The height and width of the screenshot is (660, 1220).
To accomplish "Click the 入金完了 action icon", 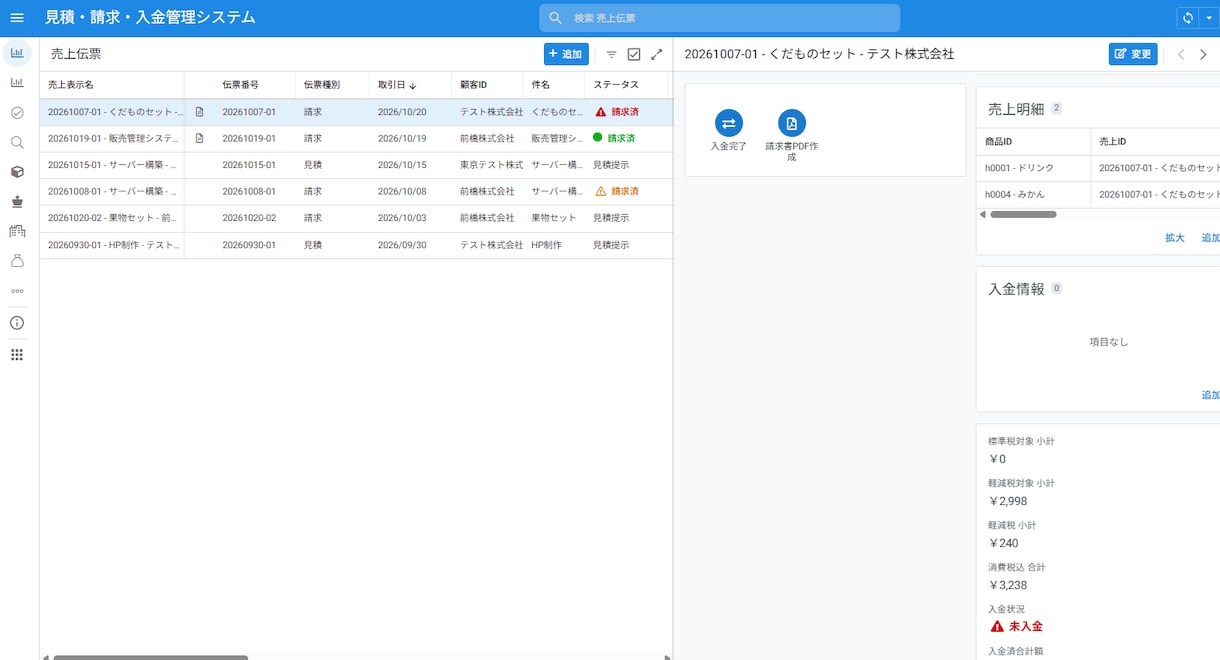I will pyautogui.click(x=729, y=124).
